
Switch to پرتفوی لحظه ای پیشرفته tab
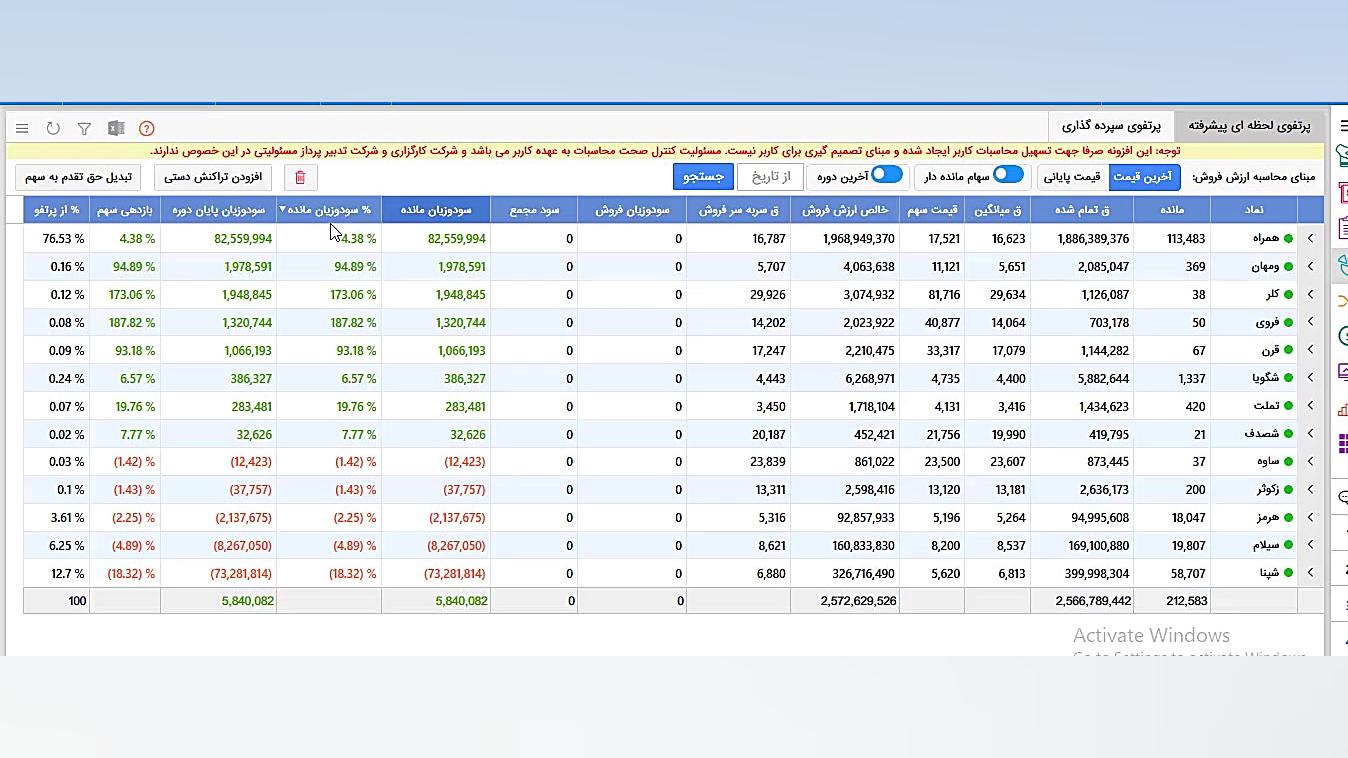(x=1248, y=126)
